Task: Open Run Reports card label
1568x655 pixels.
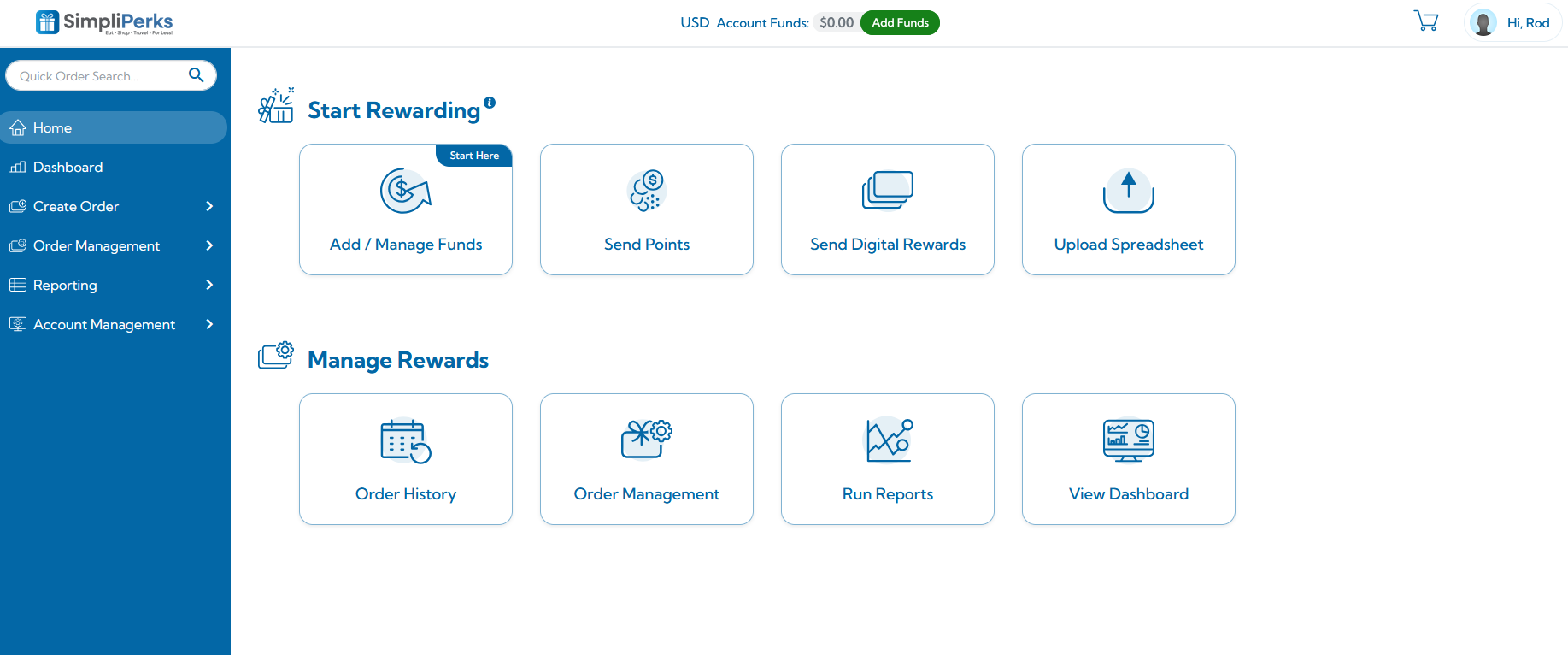Action: coord(888,494)
